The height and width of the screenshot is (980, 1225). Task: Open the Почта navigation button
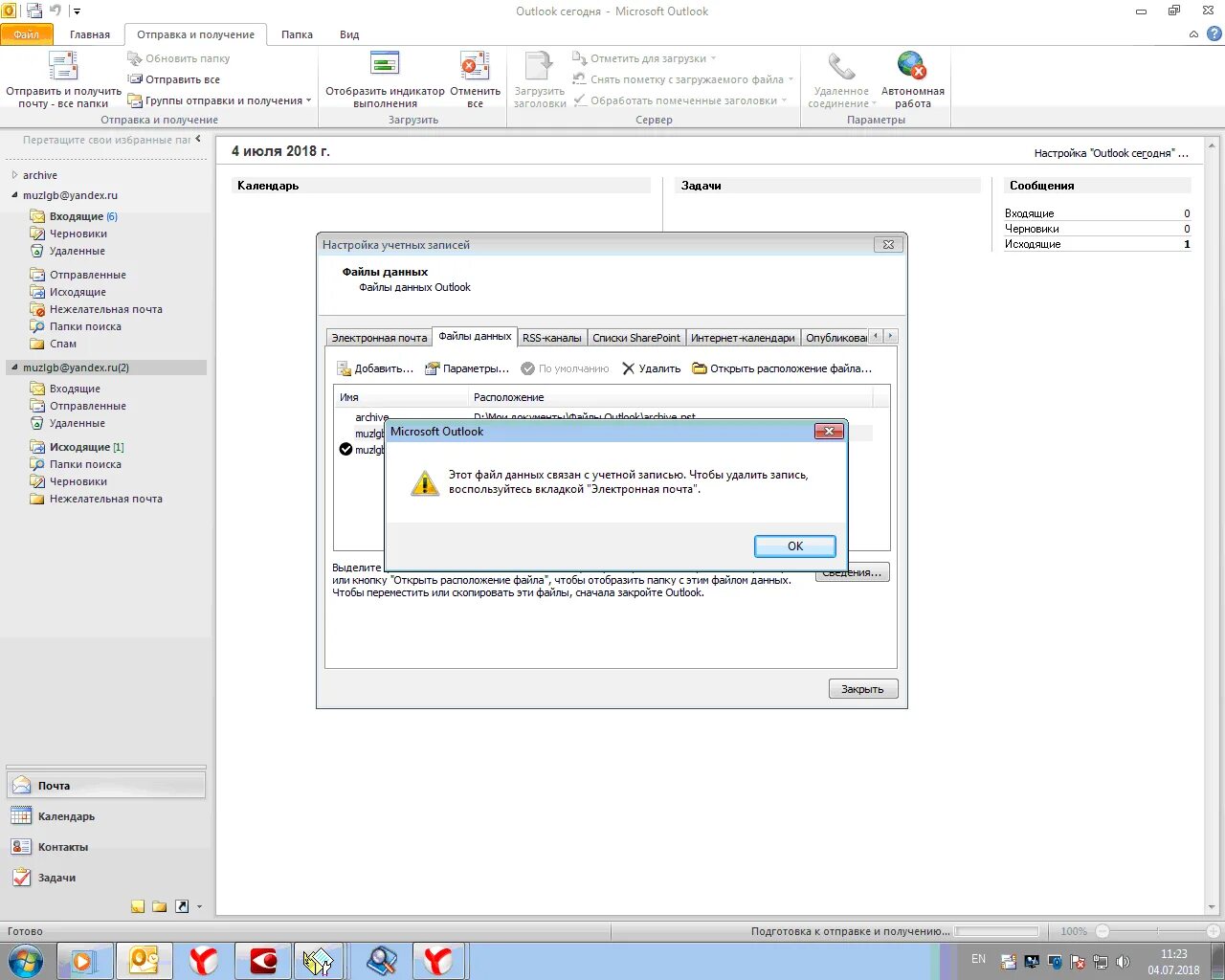pos(106,786)
